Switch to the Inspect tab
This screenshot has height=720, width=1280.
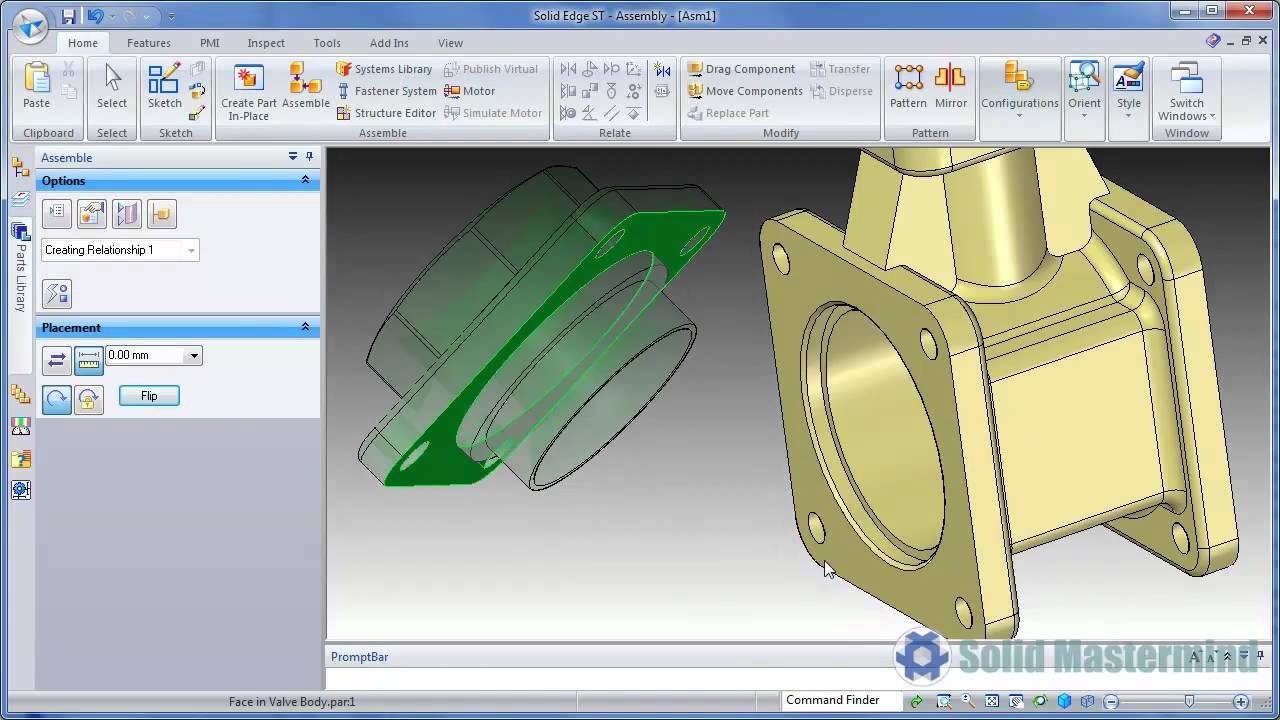point(266,43)
